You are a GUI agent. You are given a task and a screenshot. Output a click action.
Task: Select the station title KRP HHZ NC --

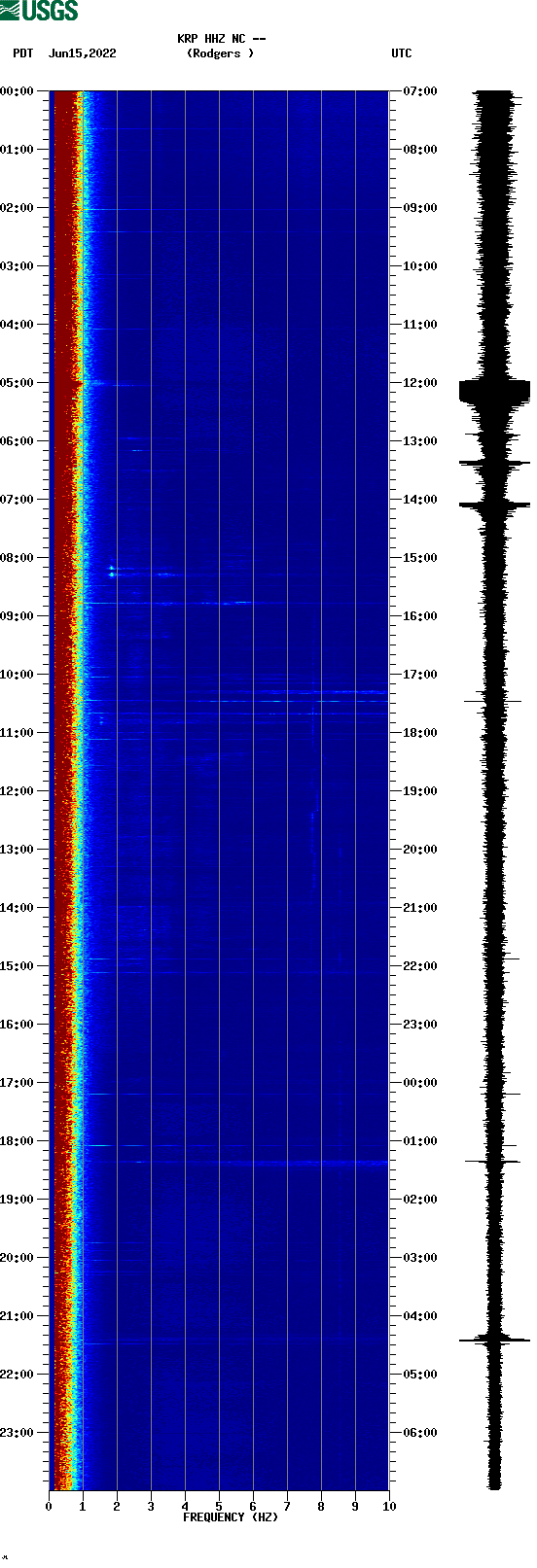pyautogui.click(x=222, y=39)
